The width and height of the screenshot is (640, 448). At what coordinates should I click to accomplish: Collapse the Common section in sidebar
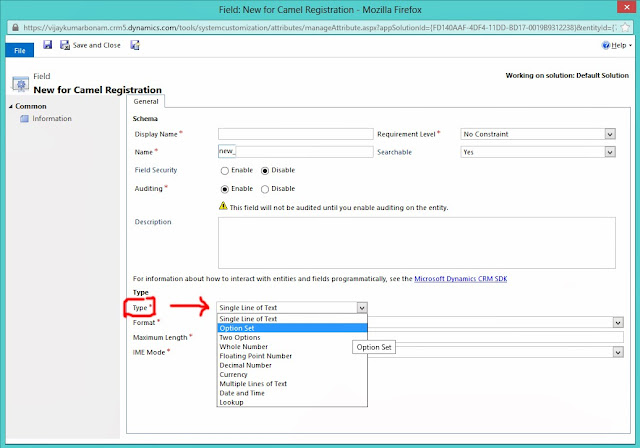tap(11, 106)
